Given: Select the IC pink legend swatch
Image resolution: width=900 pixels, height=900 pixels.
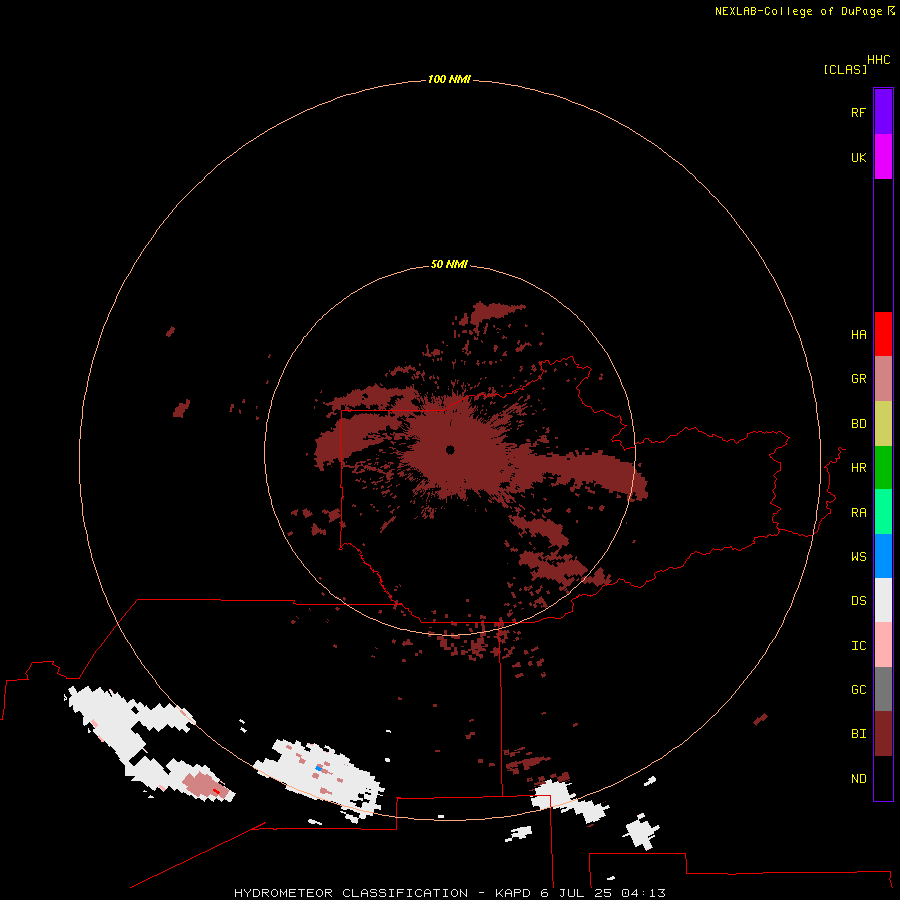Looking at the screenshot, I should click(x=883, y=645).
